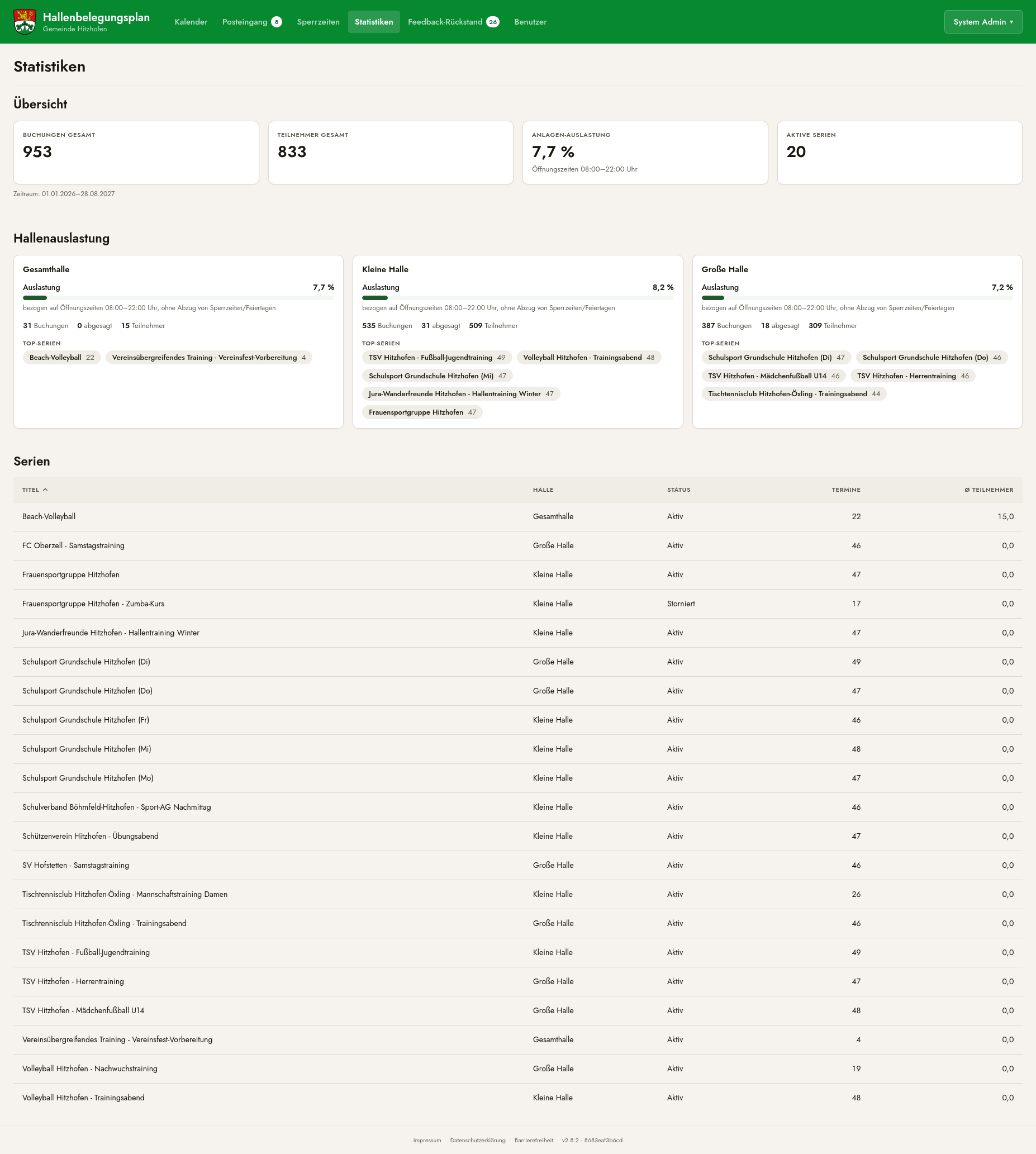Click the Gemeinde Hitzhofen crest logo
The width and height of the screenshot is (1036, 1154).
pyautogui.click(x=25, y=22)
